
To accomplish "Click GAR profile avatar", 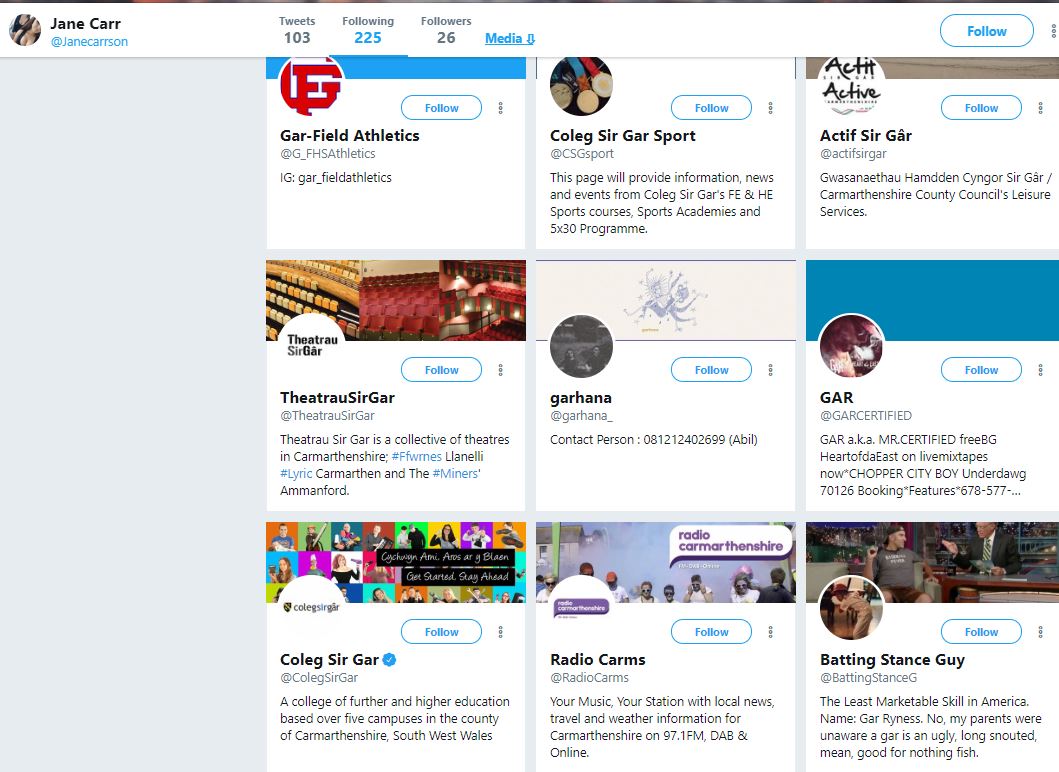I will (851, 346).
